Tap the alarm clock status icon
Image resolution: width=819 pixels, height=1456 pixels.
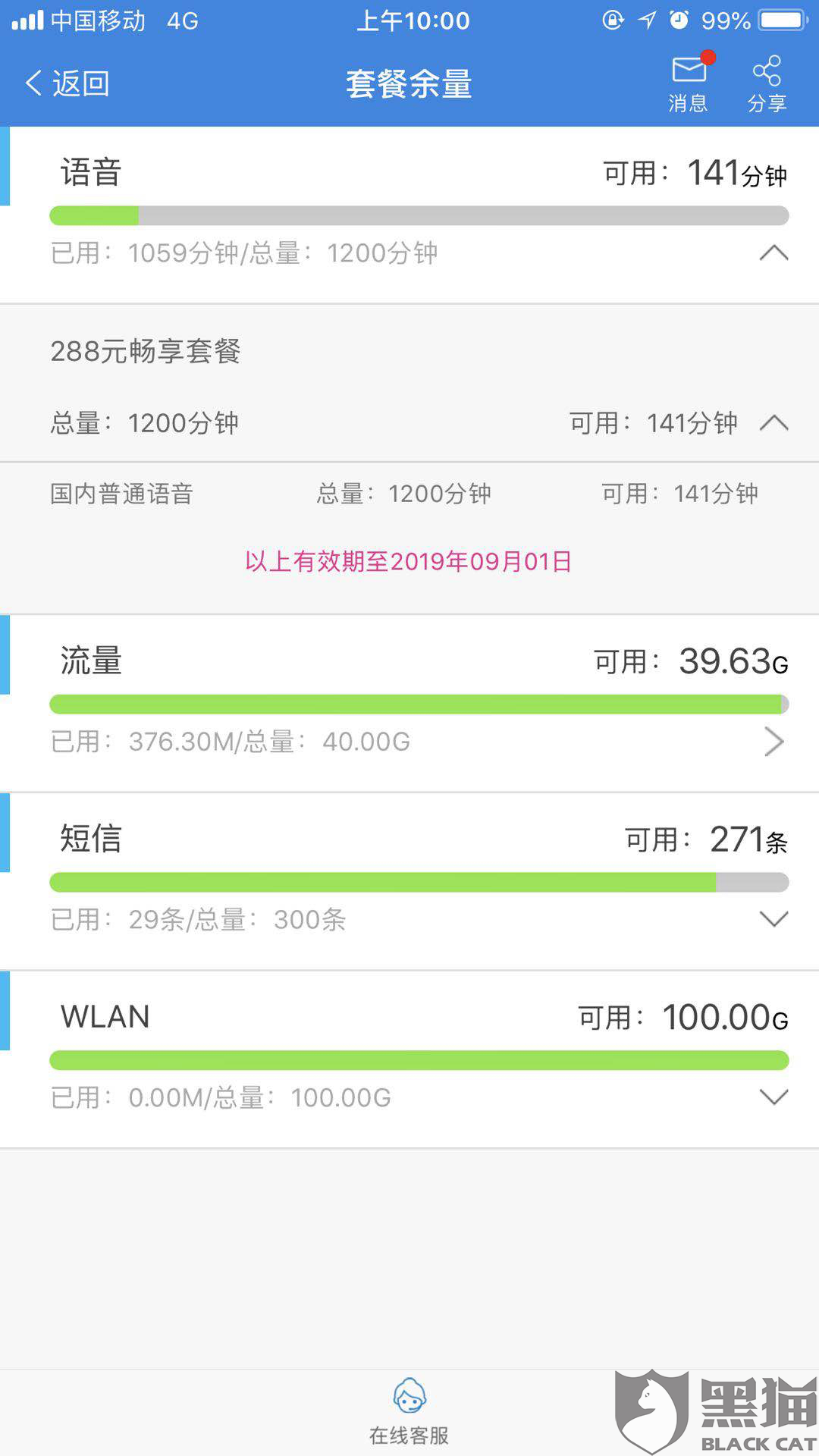(679, 20)
